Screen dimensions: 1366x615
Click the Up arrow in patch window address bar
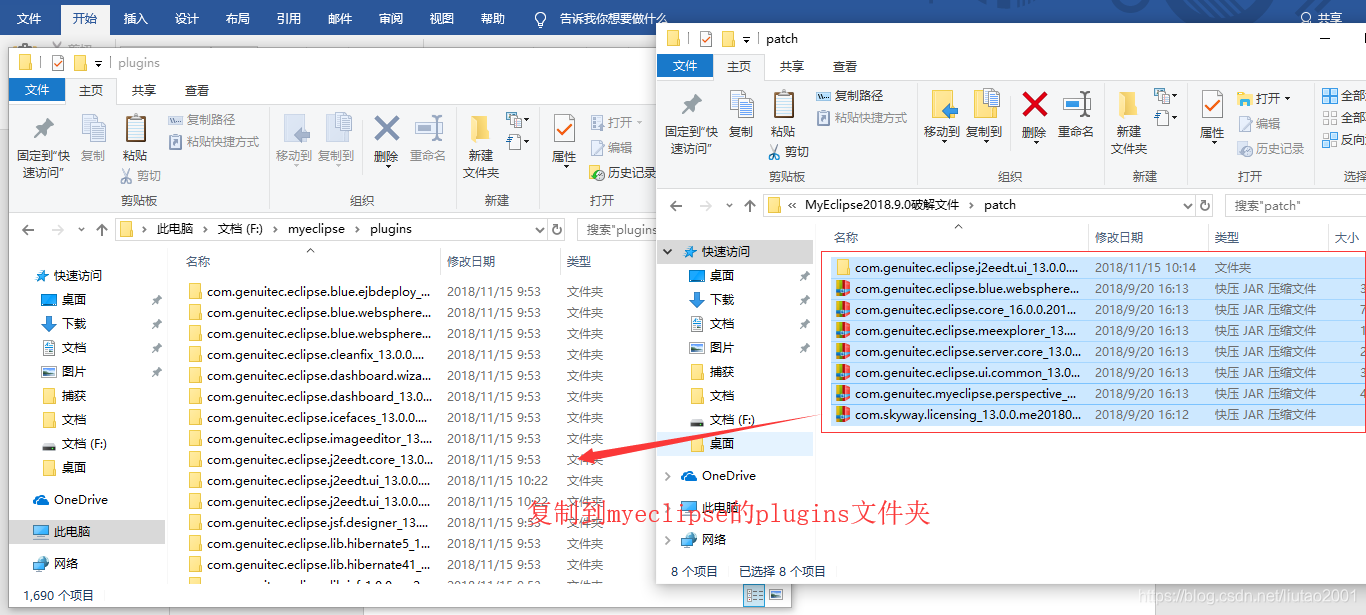pos(750,205)
